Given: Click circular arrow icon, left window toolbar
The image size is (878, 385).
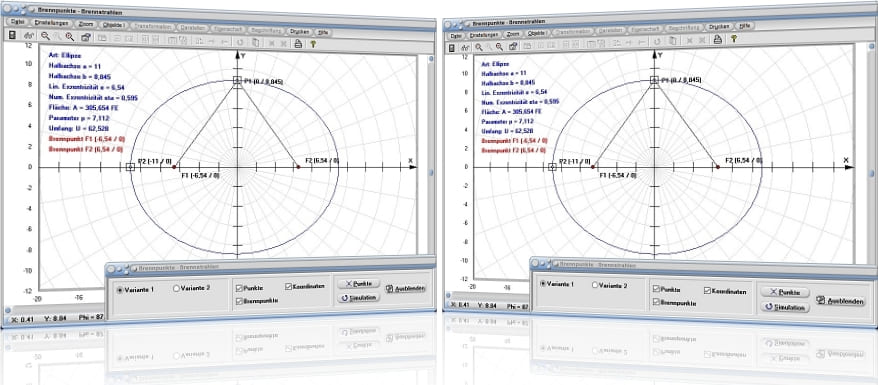Looking at the screenshot, I should [x=240, y=42].
